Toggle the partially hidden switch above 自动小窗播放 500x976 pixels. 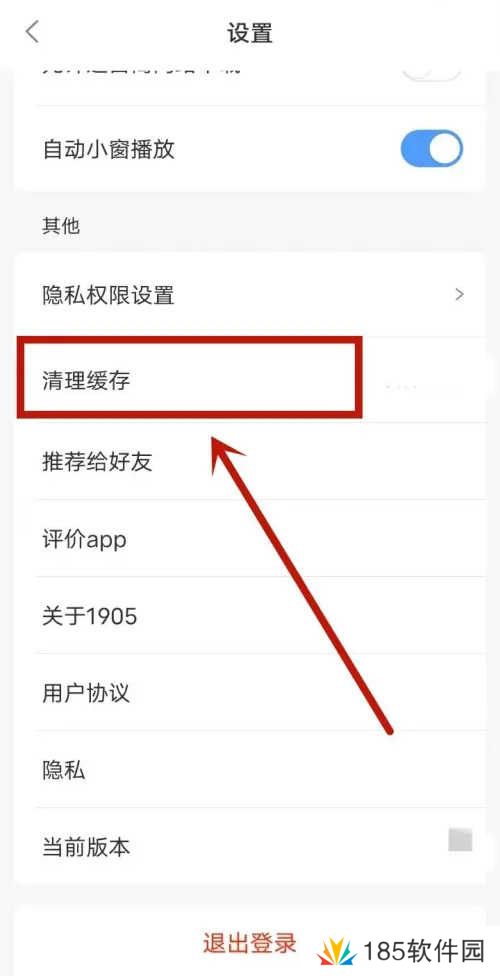pos(432,73)
